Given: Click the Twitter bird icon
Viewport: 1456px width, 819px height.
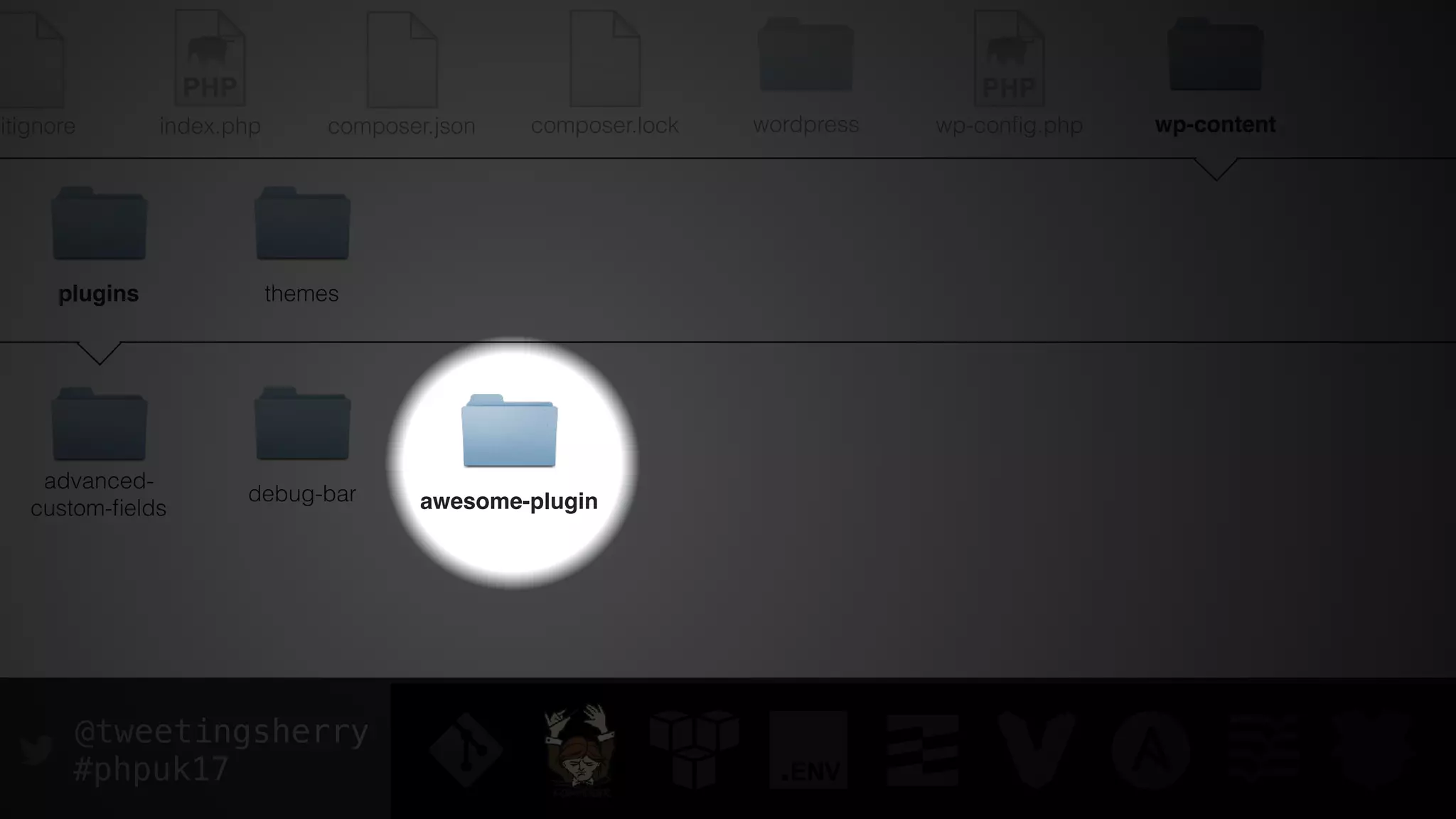Looking at the screenshot, I should click(x=36, y=750).
